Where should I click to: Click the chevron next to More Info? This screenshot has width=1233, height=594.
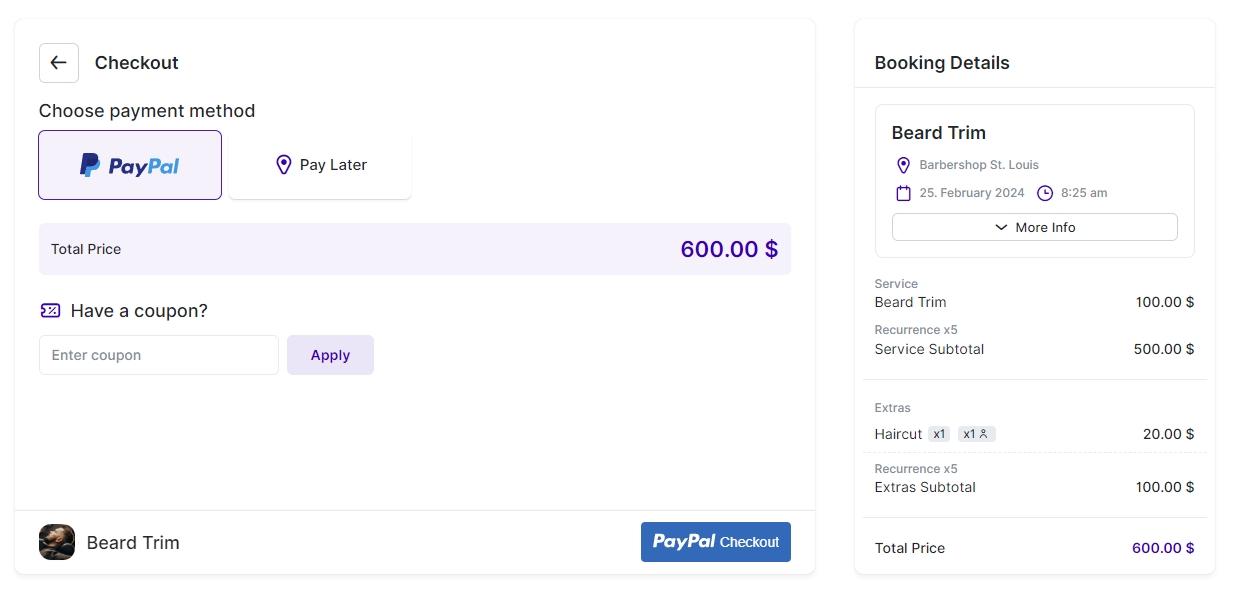click(1001, 227)
